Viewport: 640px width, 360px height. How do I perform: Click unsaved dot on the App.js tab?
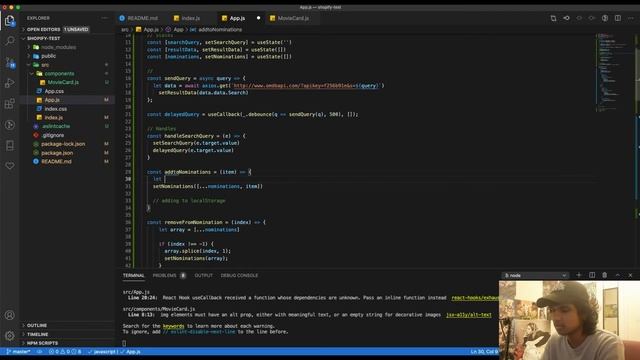258,18
